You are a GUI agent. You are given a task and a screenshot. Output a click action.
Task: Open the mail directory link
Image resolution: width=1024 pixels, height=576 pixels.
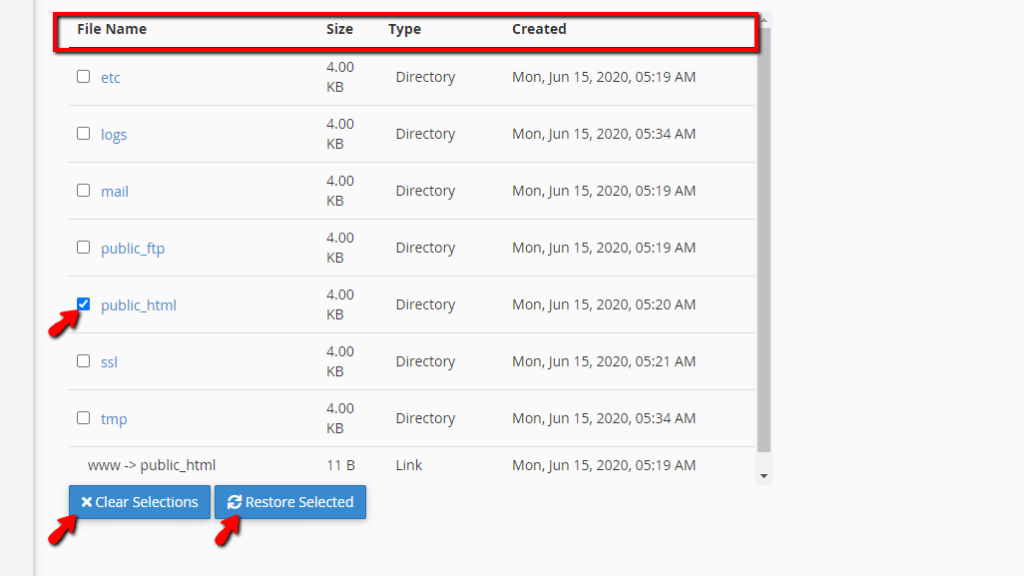click(114, 191)
